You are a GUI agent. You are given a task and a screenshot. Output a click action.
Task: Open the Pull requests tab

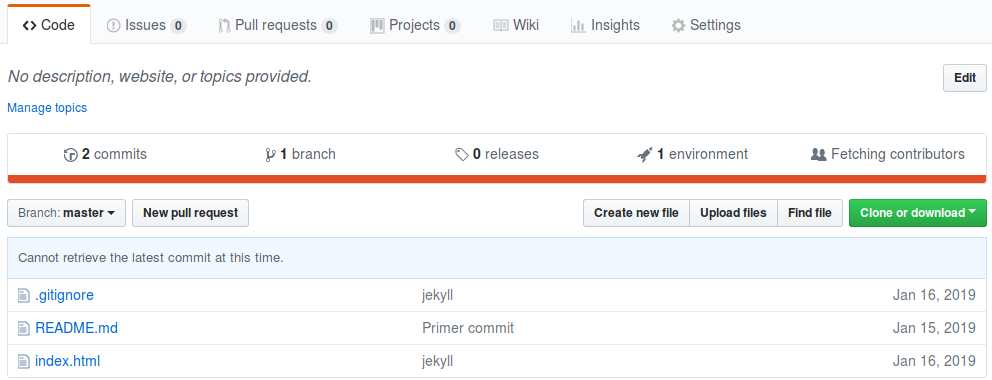(x=278, y=25)
